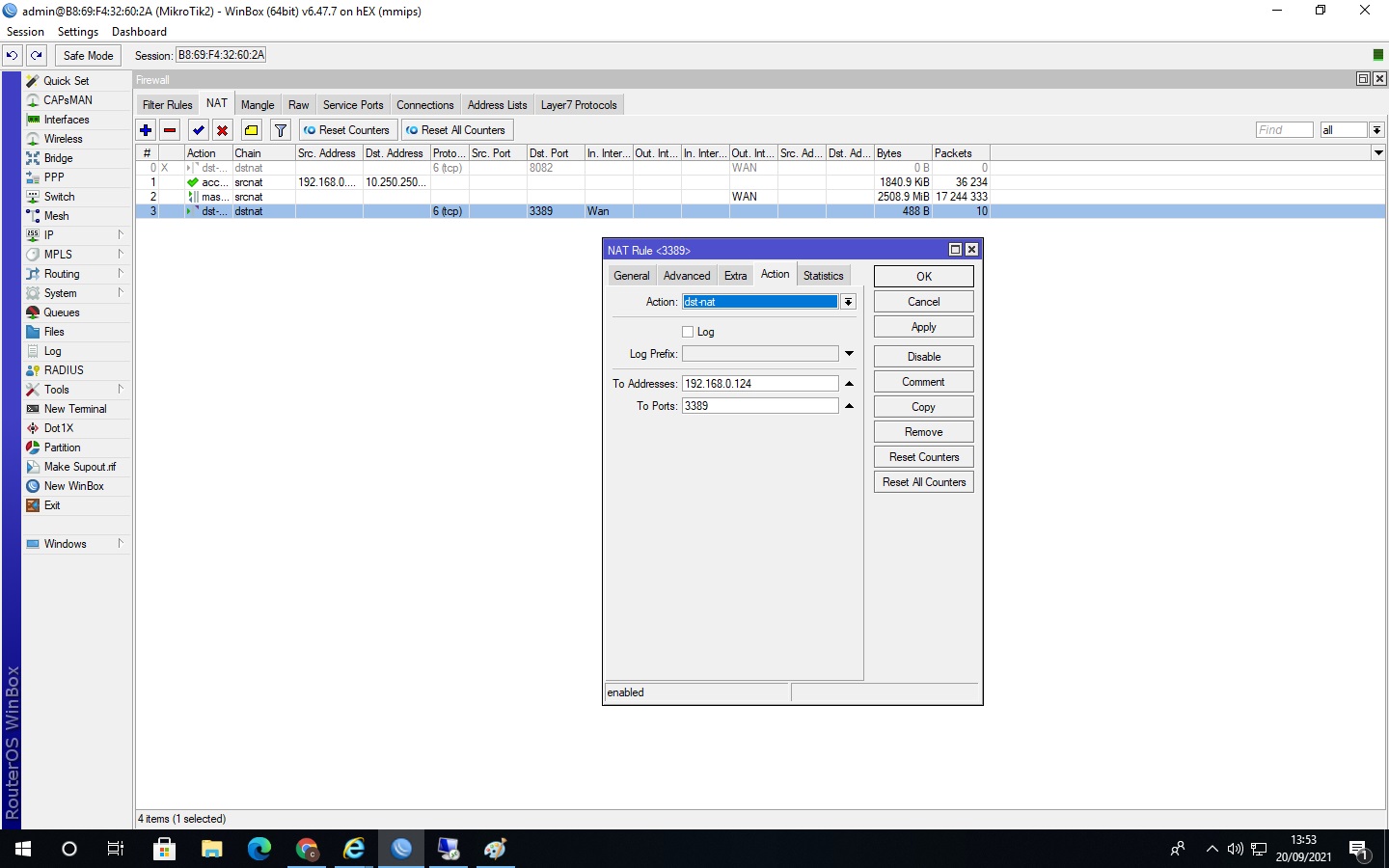Toggle the Log checkbox in NAT Rule
Screen dimensions: 1389x868
(688, 332)
